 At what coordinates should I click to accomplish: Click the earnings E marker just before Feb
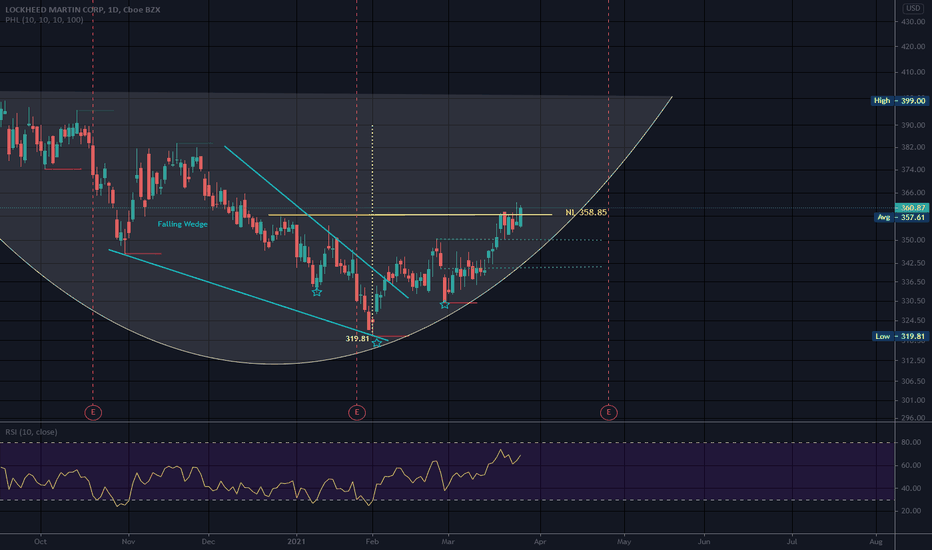tap(357, 412)
